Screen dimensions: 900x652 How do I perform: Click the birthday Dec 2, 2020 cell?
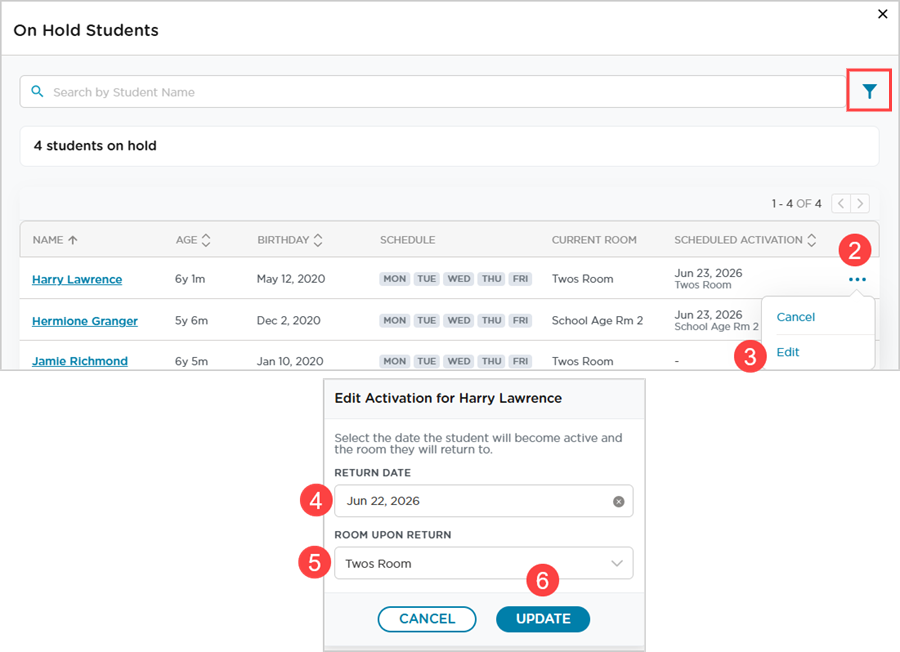[288, 320]
